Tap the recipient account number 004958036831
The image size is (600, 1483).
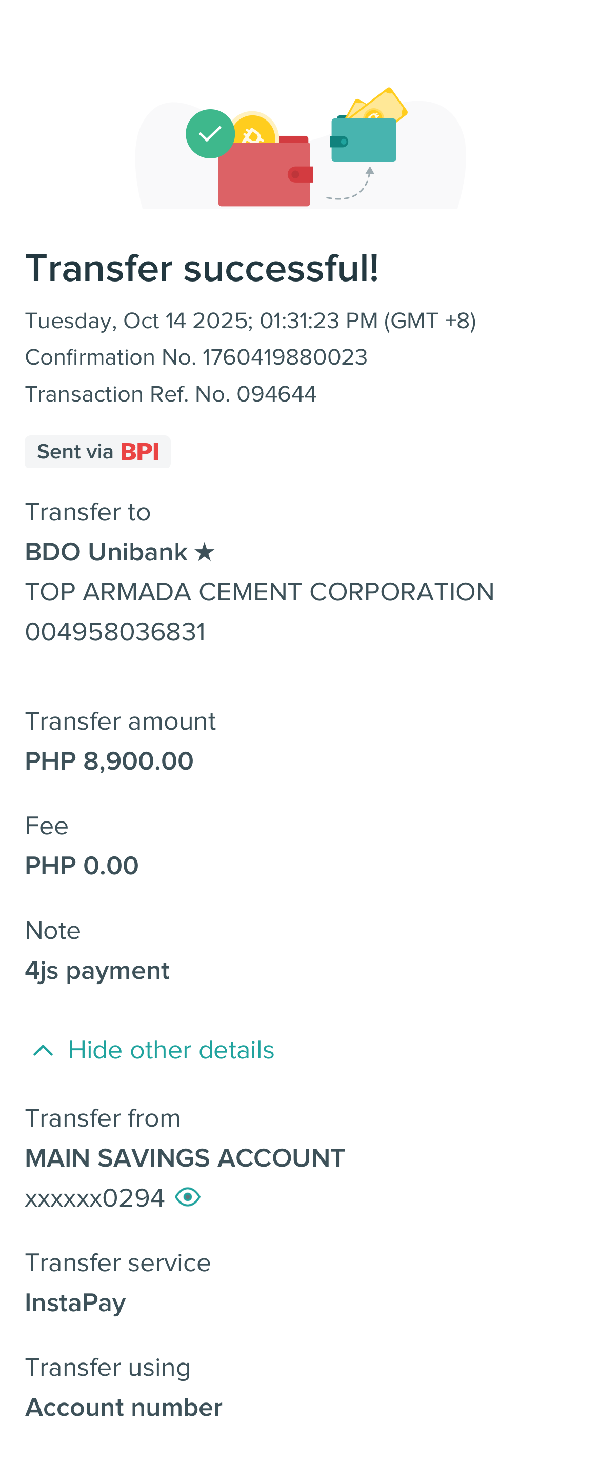(115, 632)
